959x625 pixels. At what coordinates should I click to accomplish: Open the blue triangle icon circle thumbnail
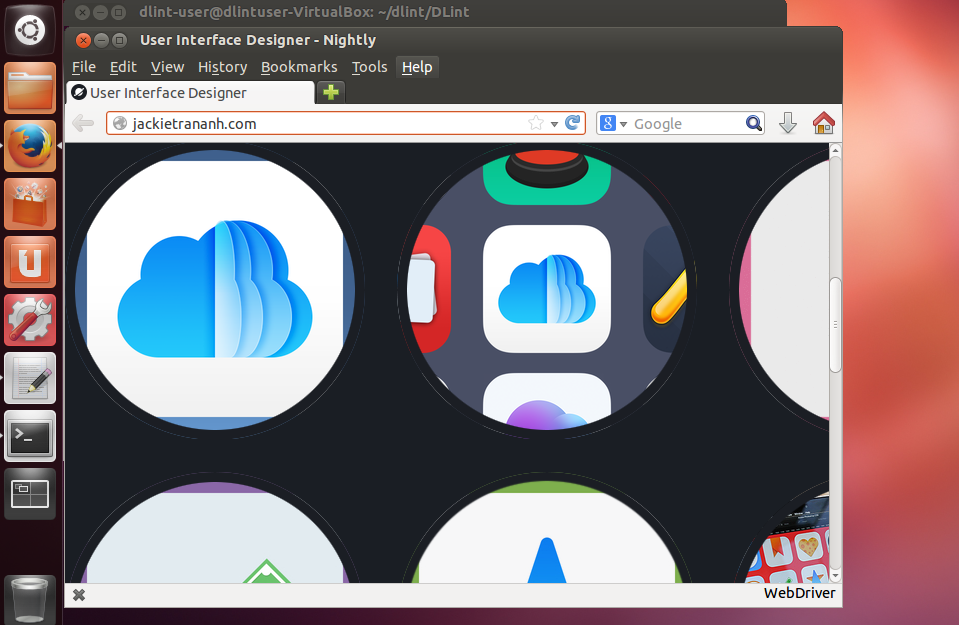[x=547, y=532]
